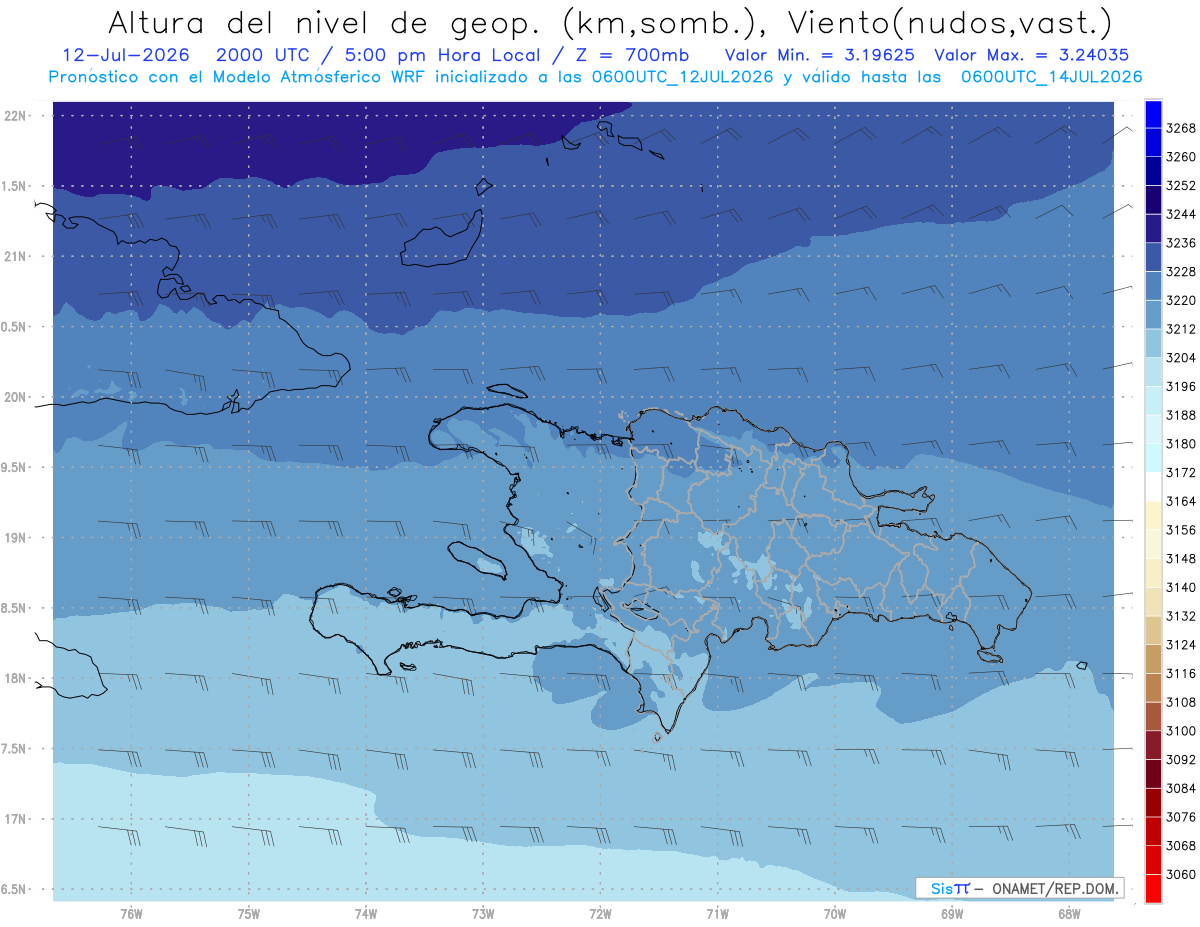The image size is (1200, 927).
Task: Click the 'Valor Min. = 3.19625' readout
Action: [x=820, y=55]
